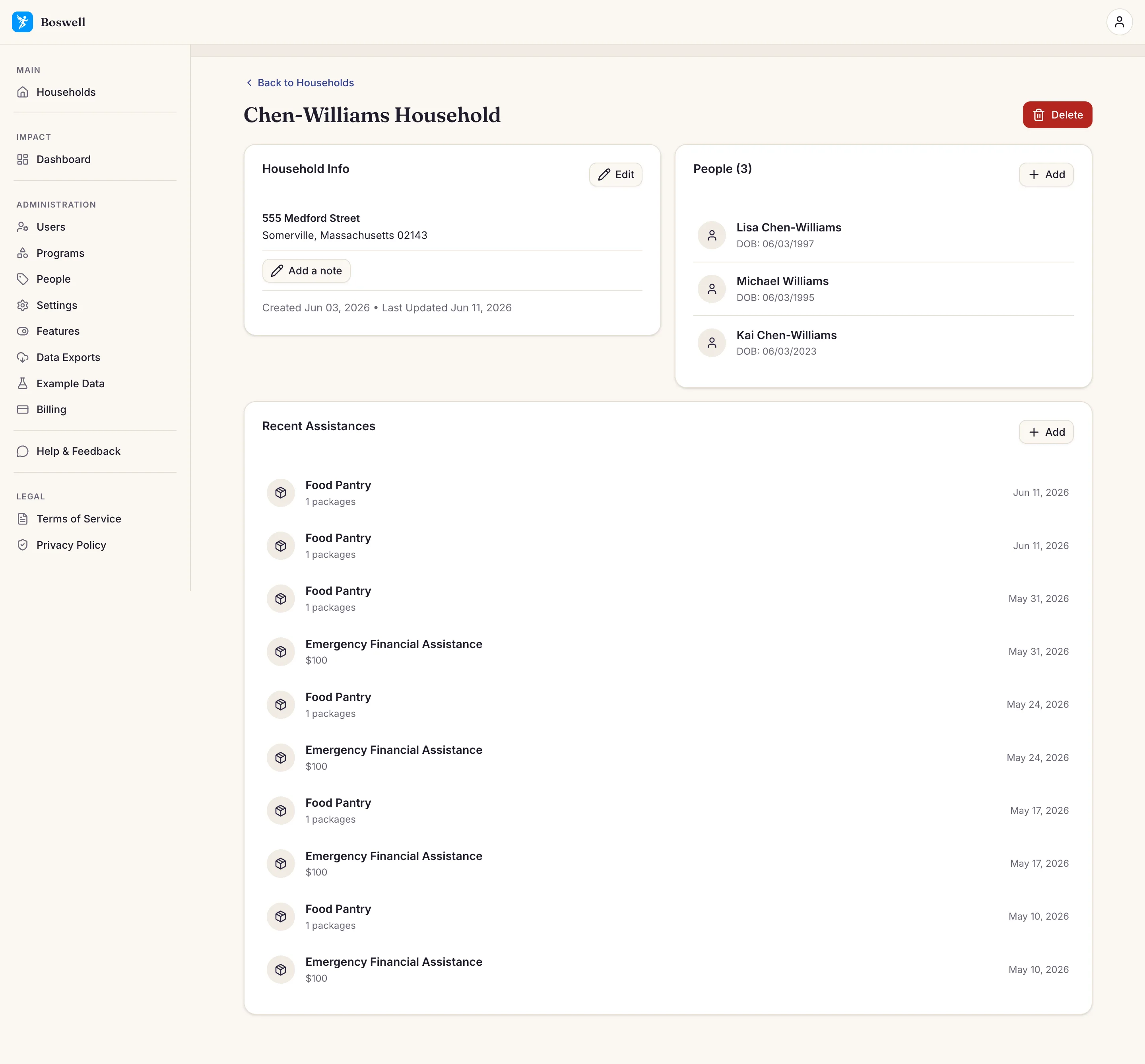Open Lisa Chen-Williams person entry

coord(883,235)
